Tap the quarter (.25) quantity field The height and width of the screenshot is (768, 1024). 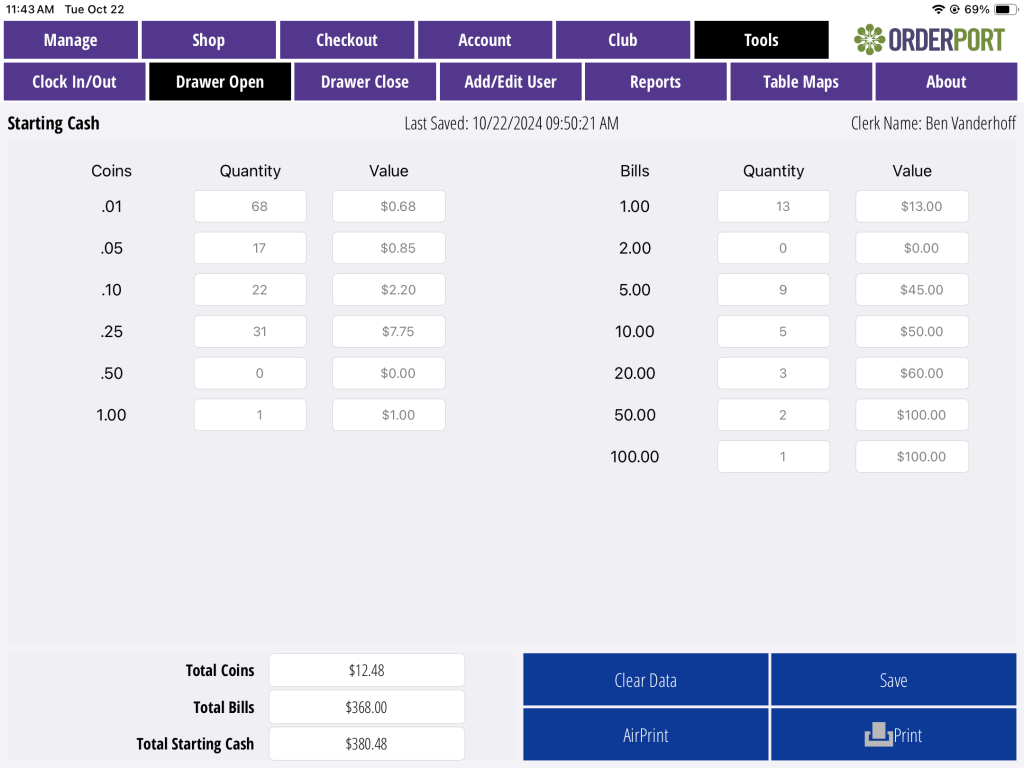(x=250, y=332)
